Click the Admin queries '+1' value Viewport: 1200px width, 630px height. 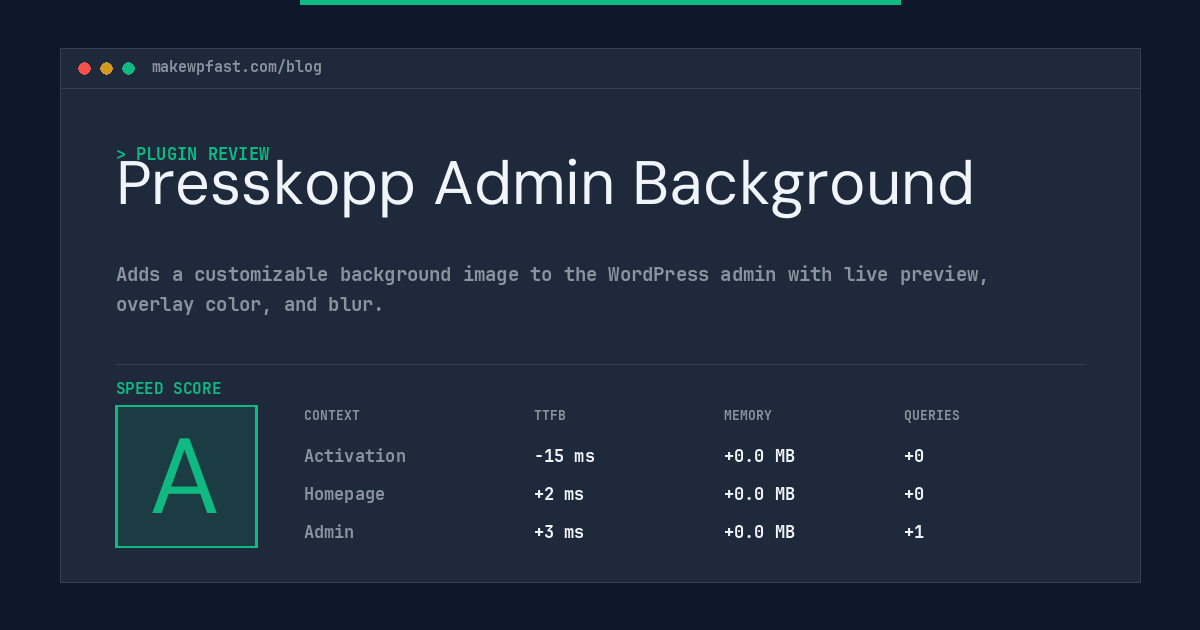[x=914, y=532]
